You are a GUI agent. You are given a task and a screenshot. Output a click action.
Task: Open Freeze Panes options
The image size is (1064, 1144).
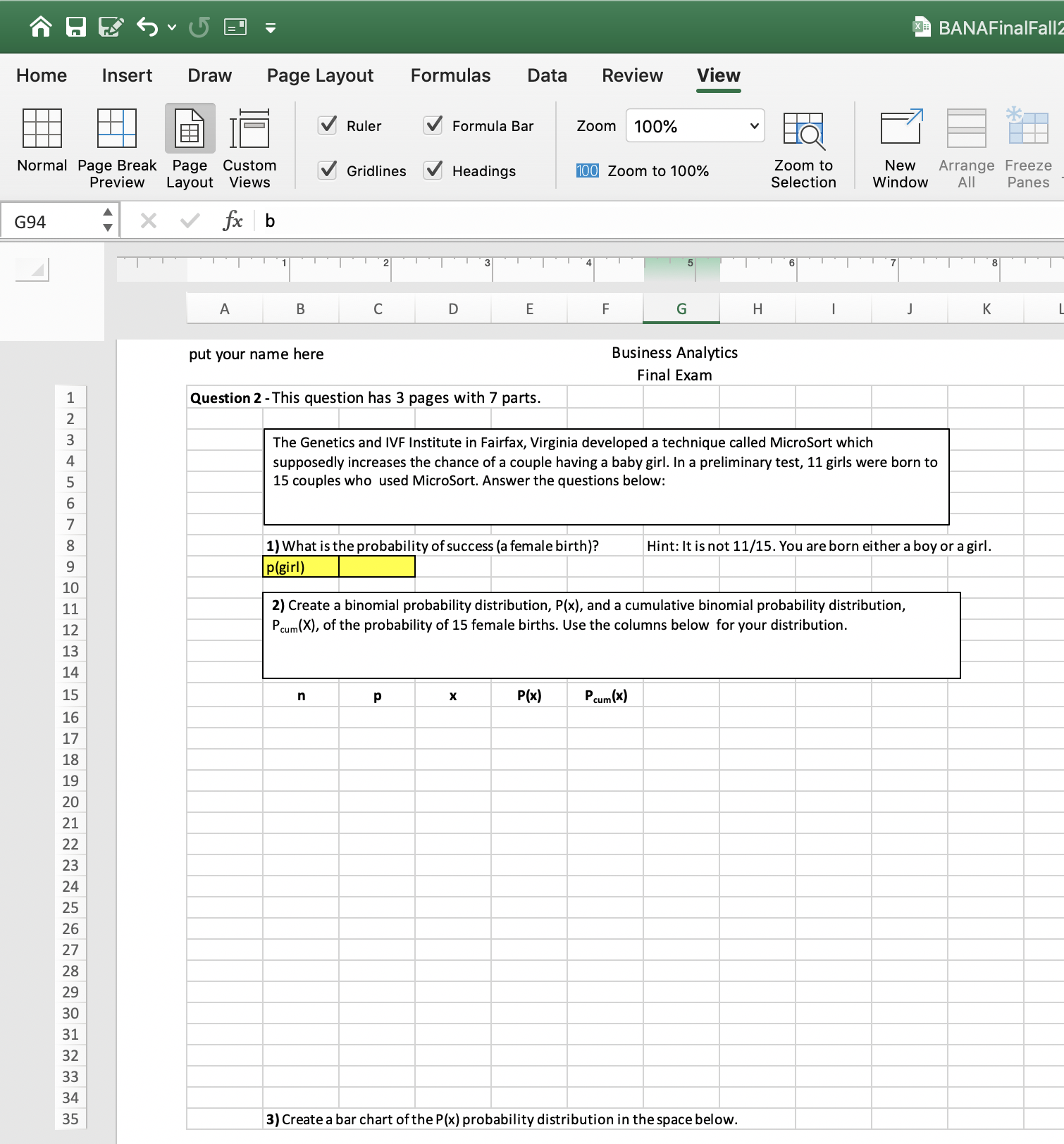1028,148
